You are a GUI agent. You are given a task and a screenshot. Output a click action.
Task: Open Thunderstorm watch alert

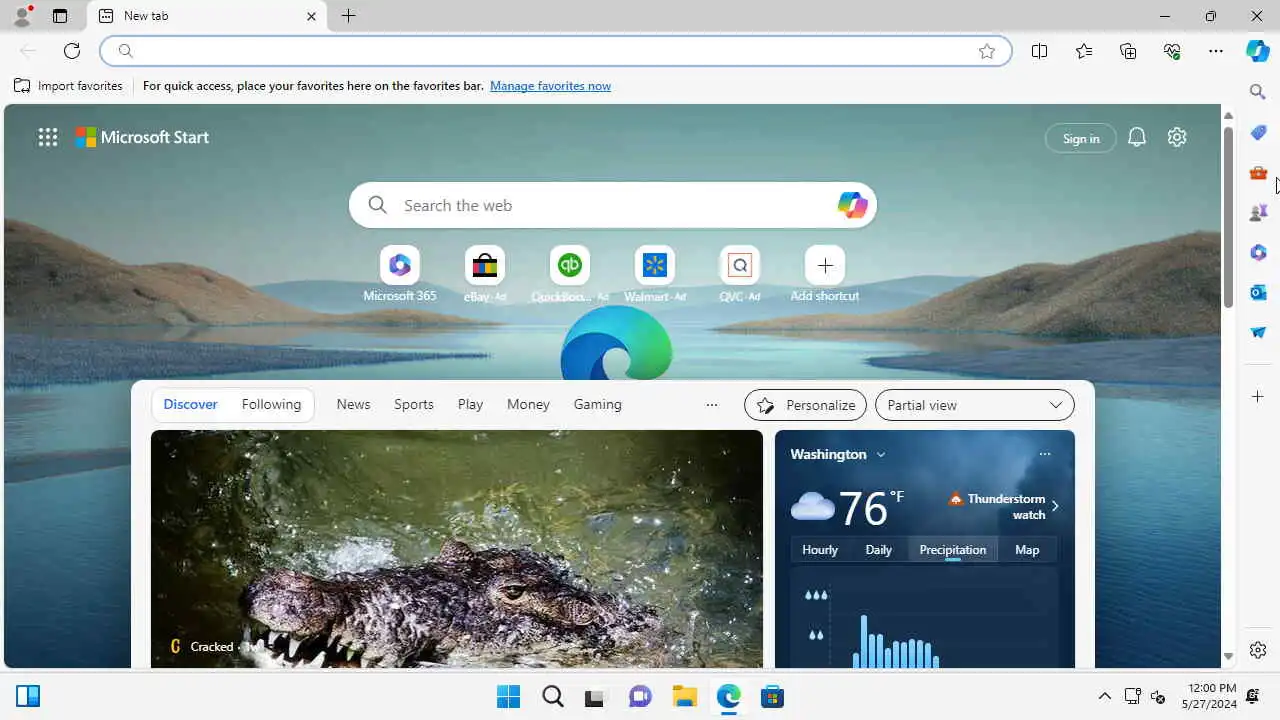click(1004, 506)
